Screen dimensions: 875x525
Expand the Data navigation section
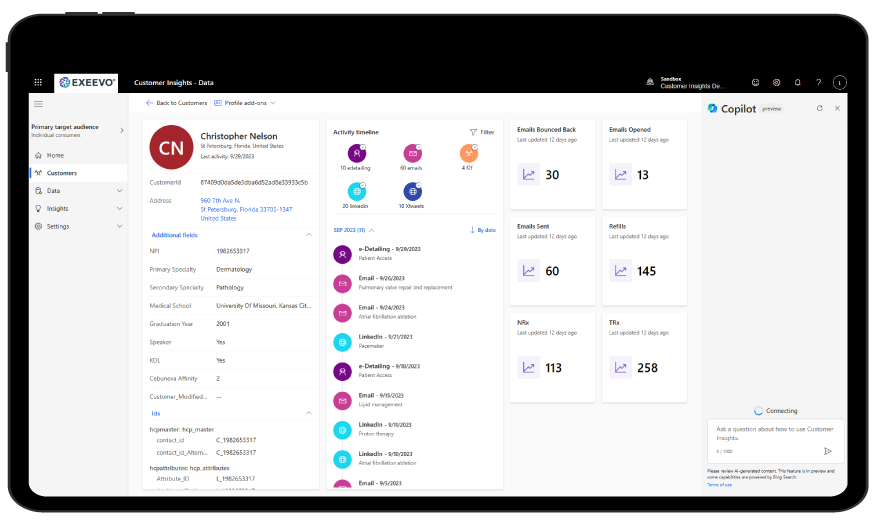pyautogui.click(x=119, y=191)
